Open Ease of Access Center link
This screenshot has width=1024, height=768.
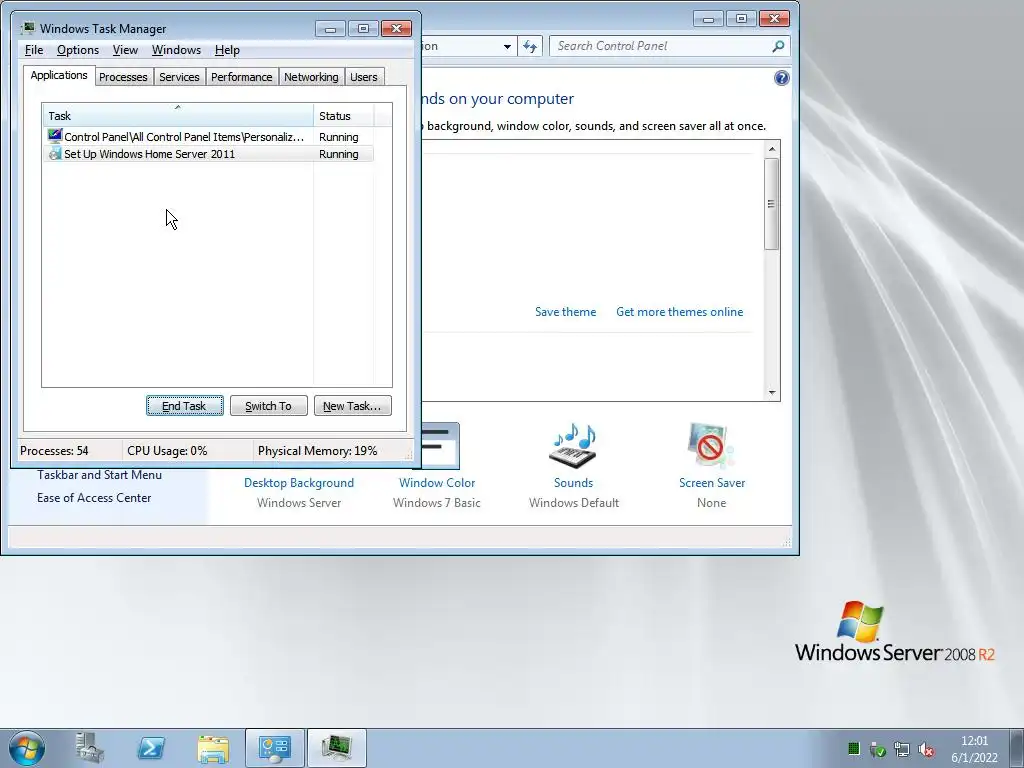94,498
